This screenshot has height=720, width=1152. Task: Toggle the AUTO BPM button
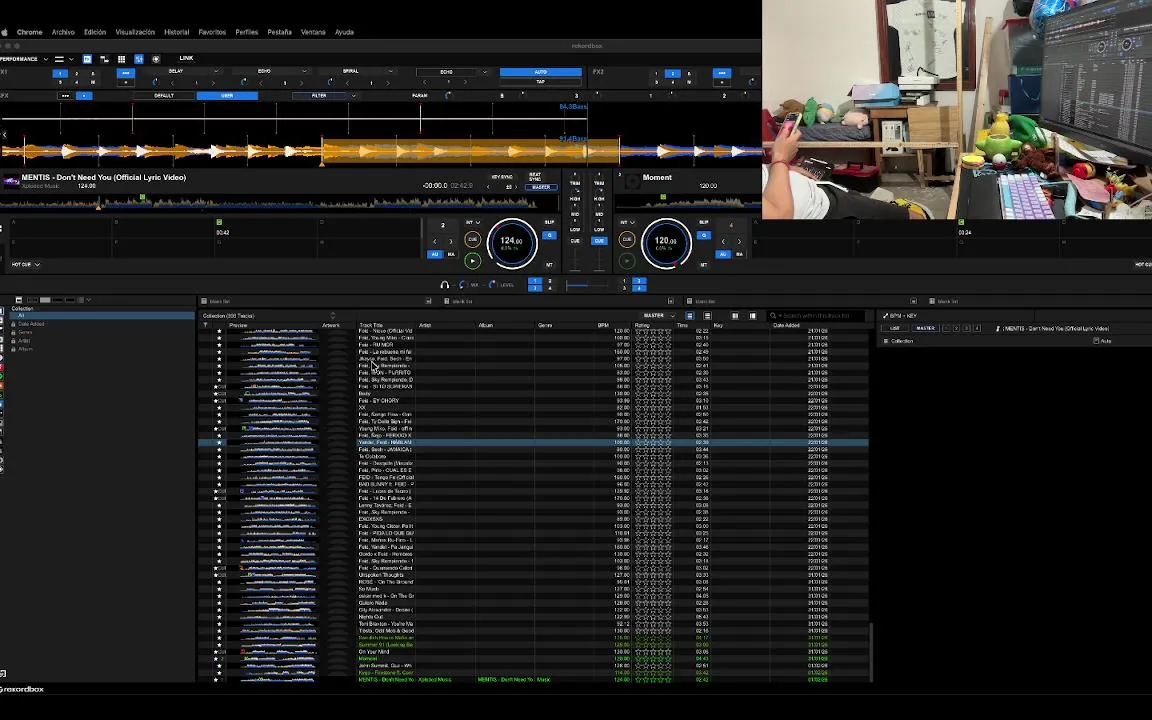541,72
